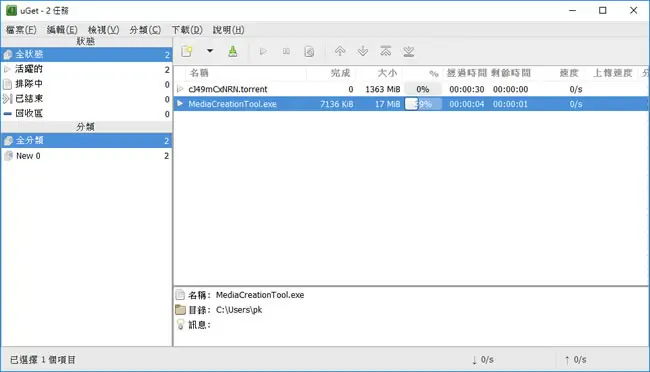This screenshot has height=372, width=650.
Task: Click the 狀態 panel header
Action: tap(86, 41)
